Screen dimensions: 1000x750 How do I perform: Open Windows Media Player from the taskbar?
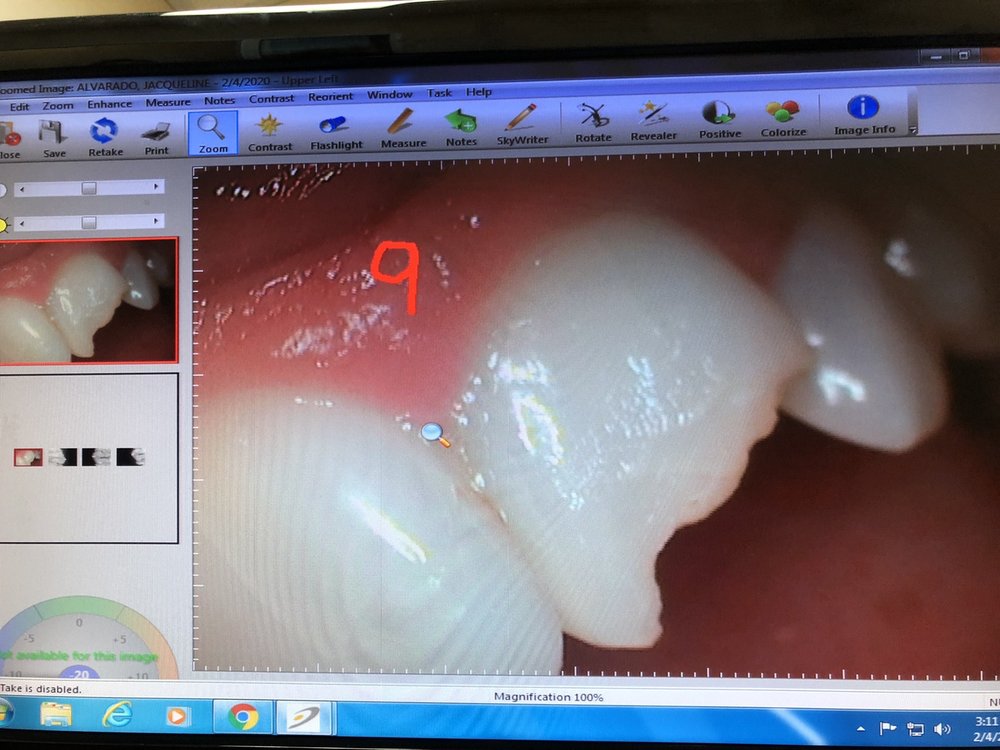coord(177,716)
